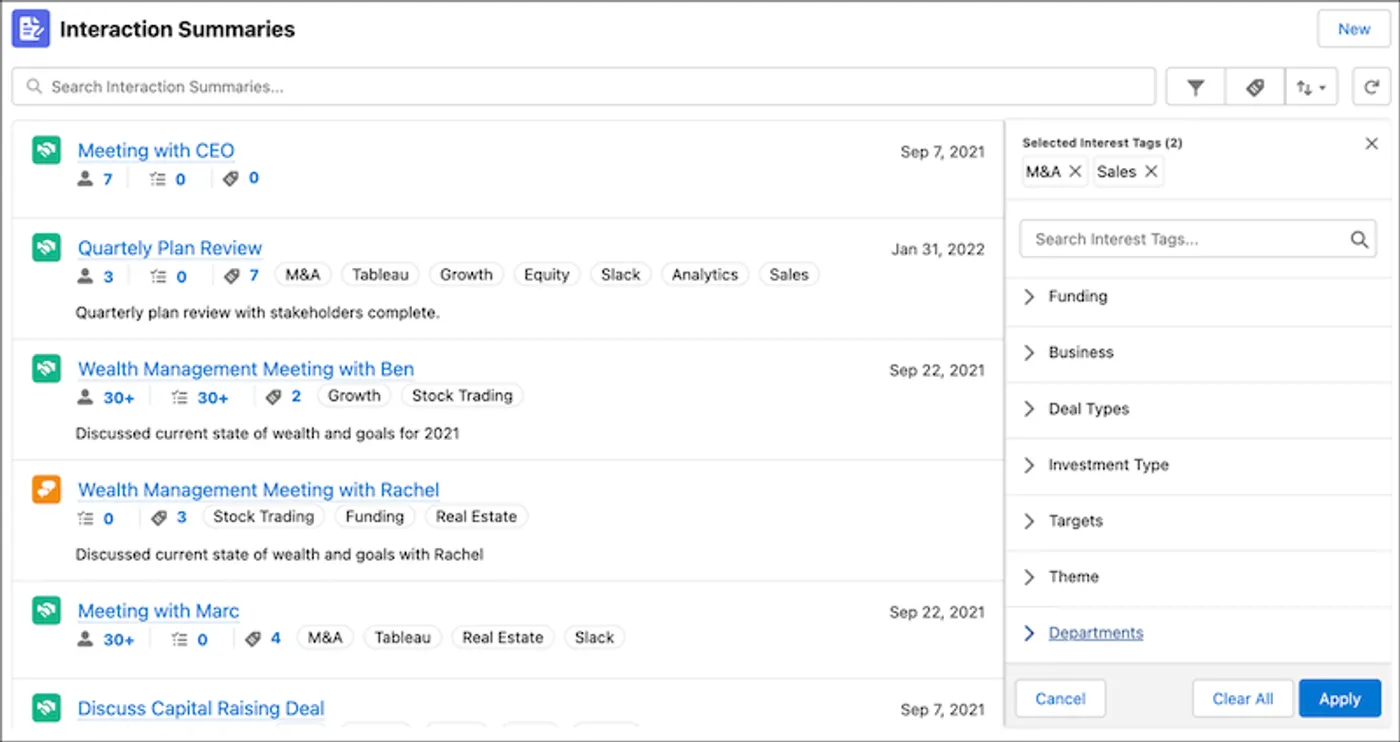The height and width of the screenshot is (742, 1400).
Task: Open Wealth Management Meeting with Rachel
Action: [259, 490]
